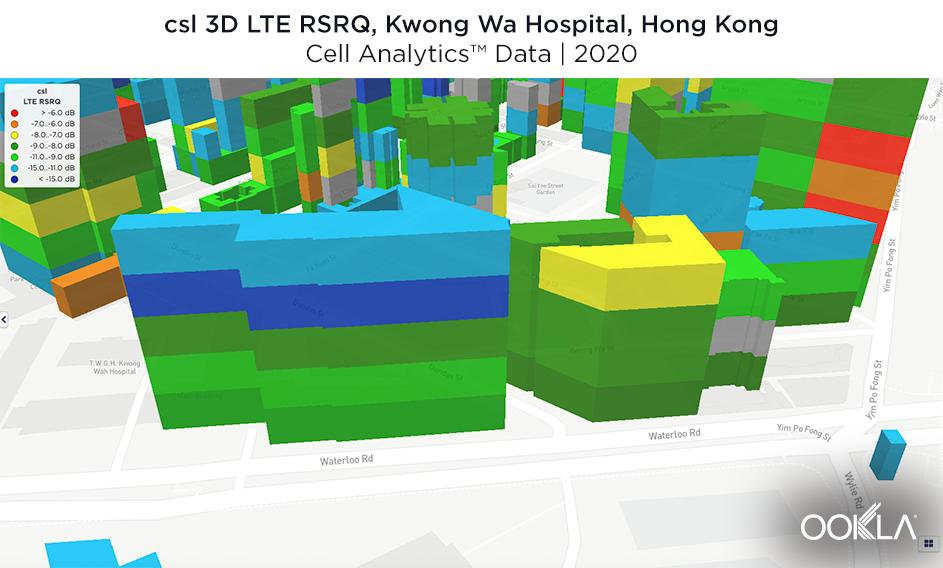Click the "T.W.G.H. Kwong Wah Hospital" map label
Screen dimensions: 943x568
coord(114,367)
